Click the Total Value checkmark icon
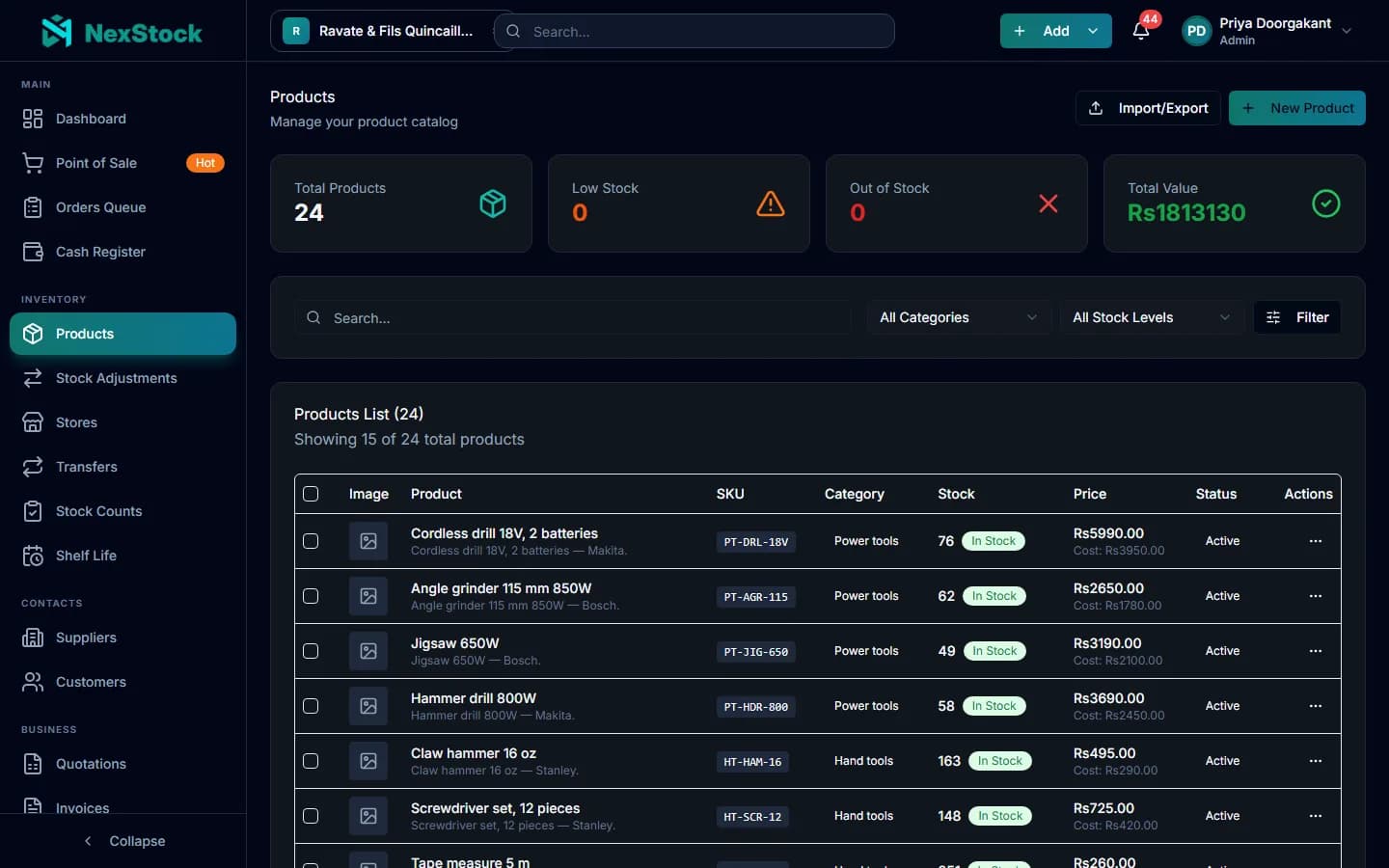 (x=1326, y=203)
